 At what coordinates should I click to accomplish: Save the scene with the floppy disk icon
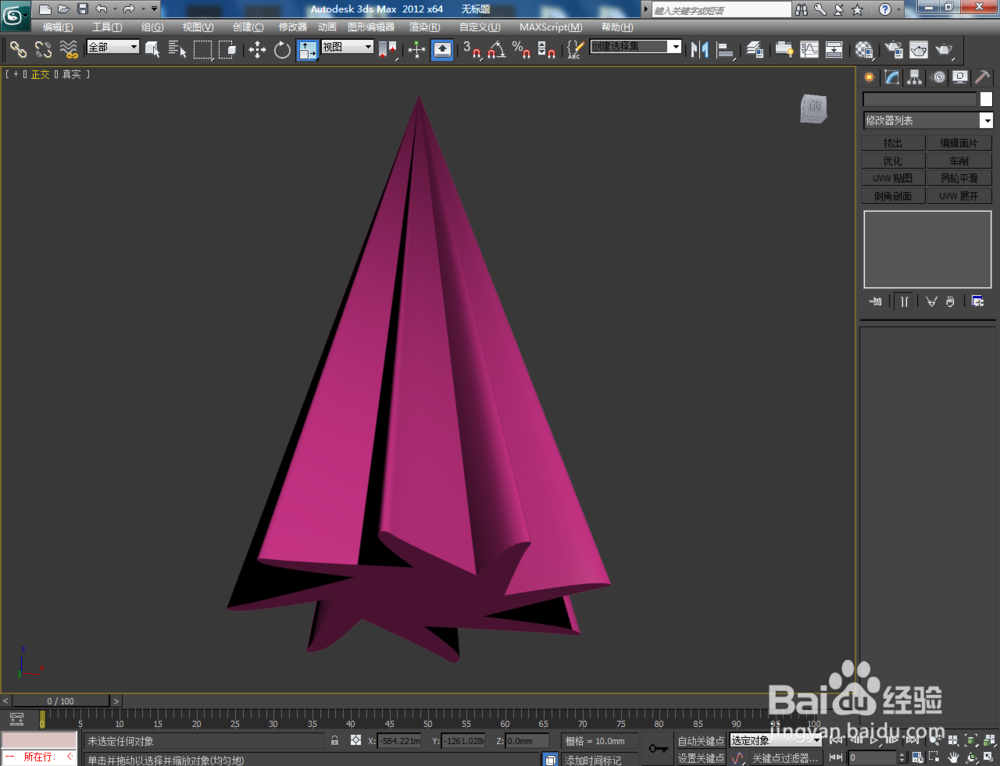82,9
